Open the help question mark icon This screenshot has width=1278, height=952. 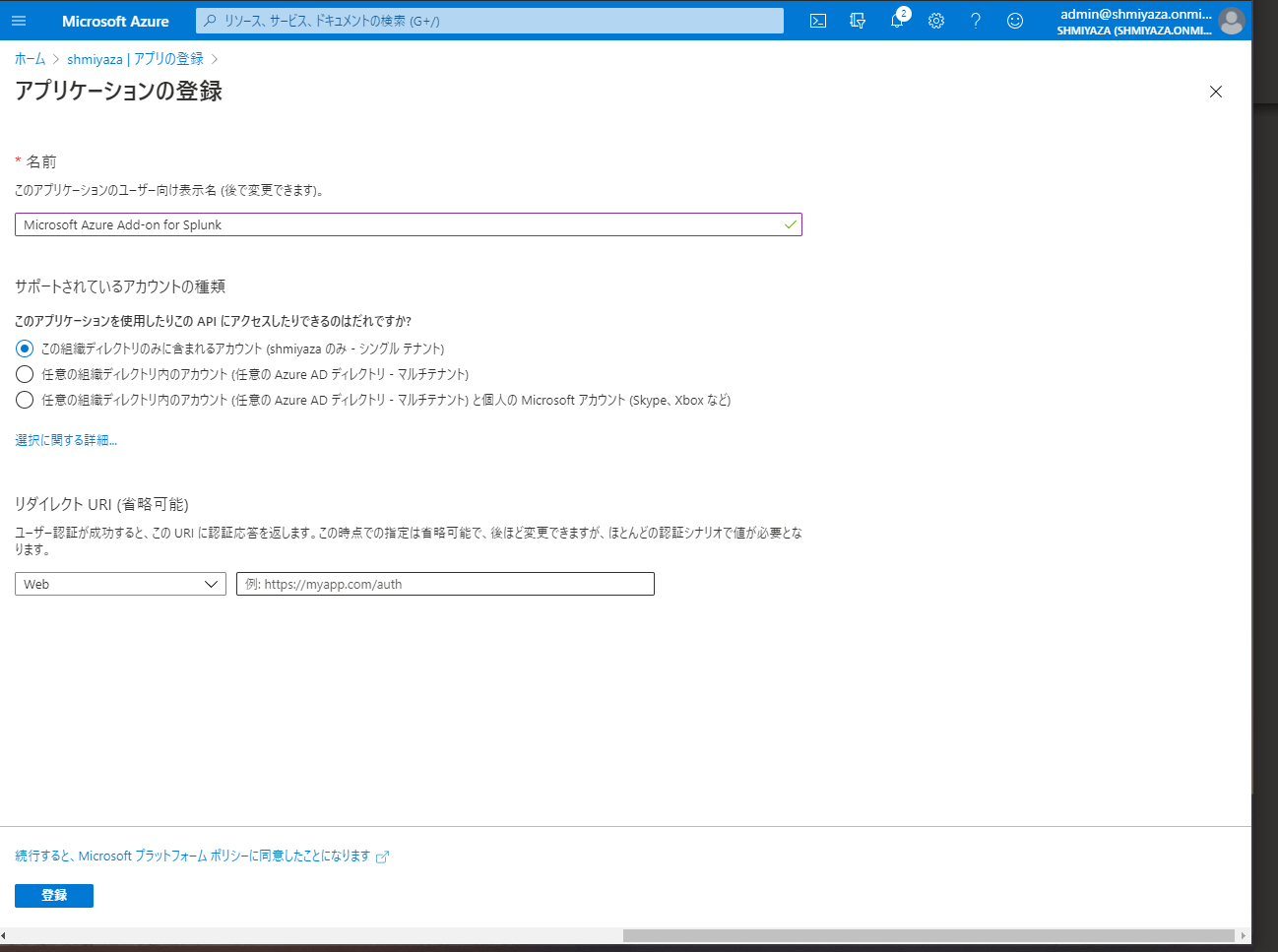[x=975, y=20]
